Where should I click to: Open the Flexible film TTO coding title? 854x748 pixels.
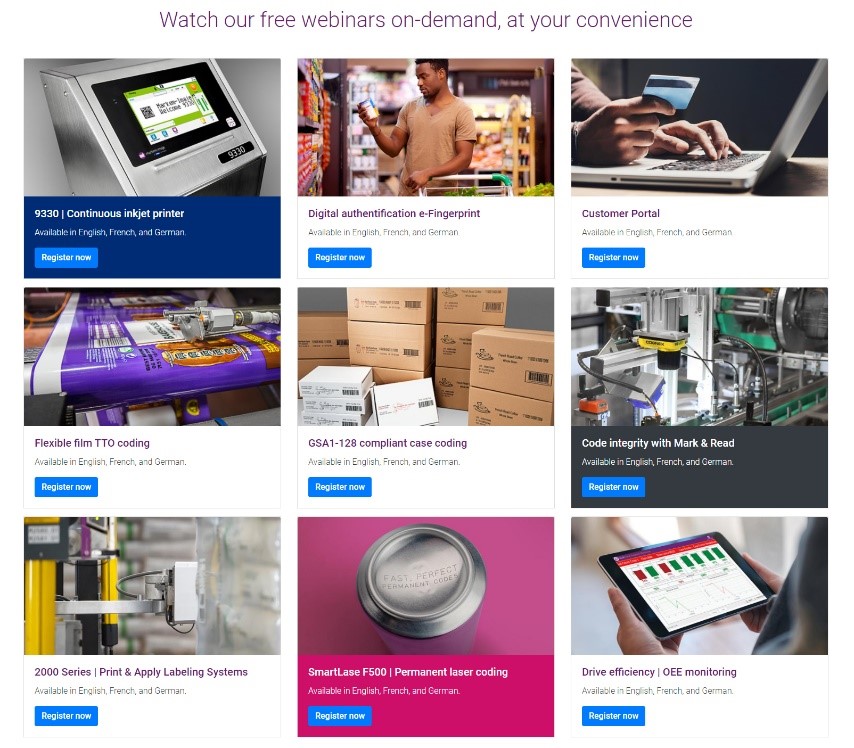(x=92, y=443)
